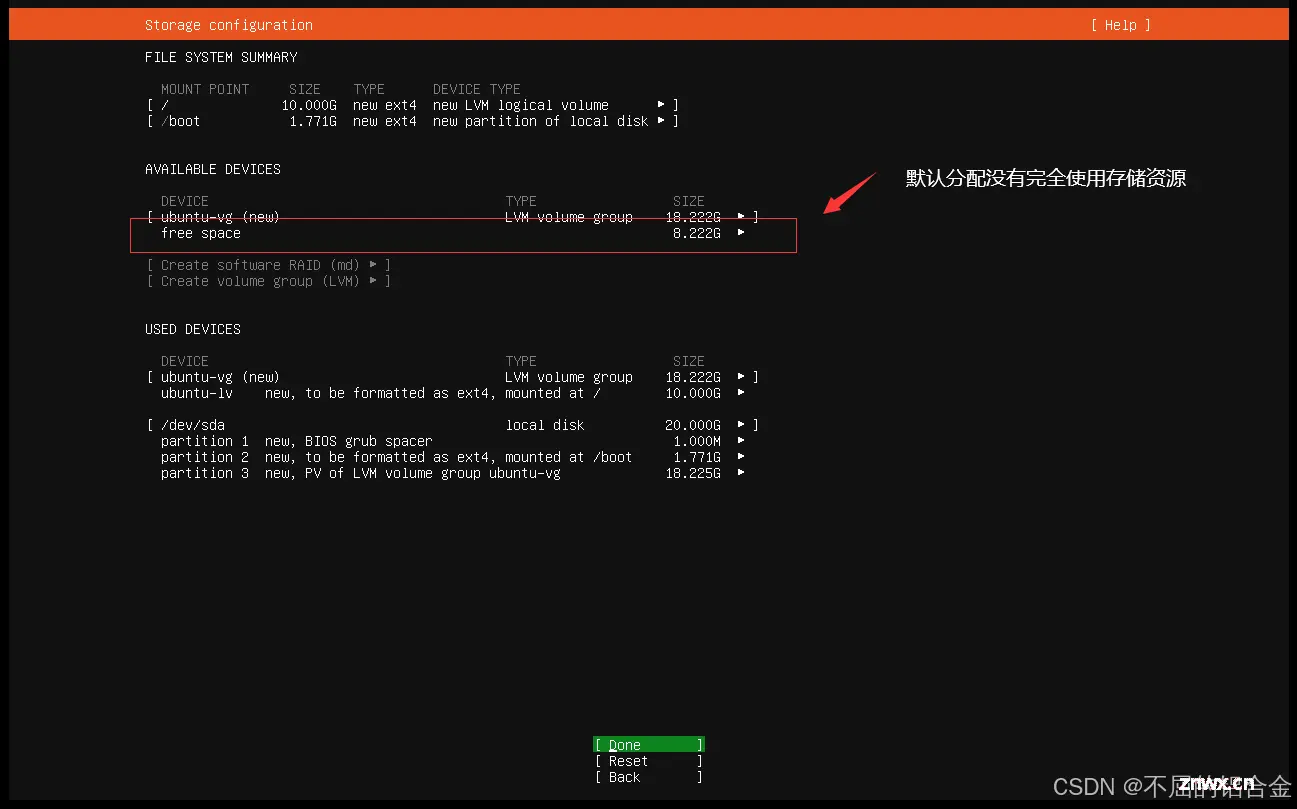Open arrow for partition 3 18.225G
This screenshot has height=809, width=1297.
coord(741,473)
